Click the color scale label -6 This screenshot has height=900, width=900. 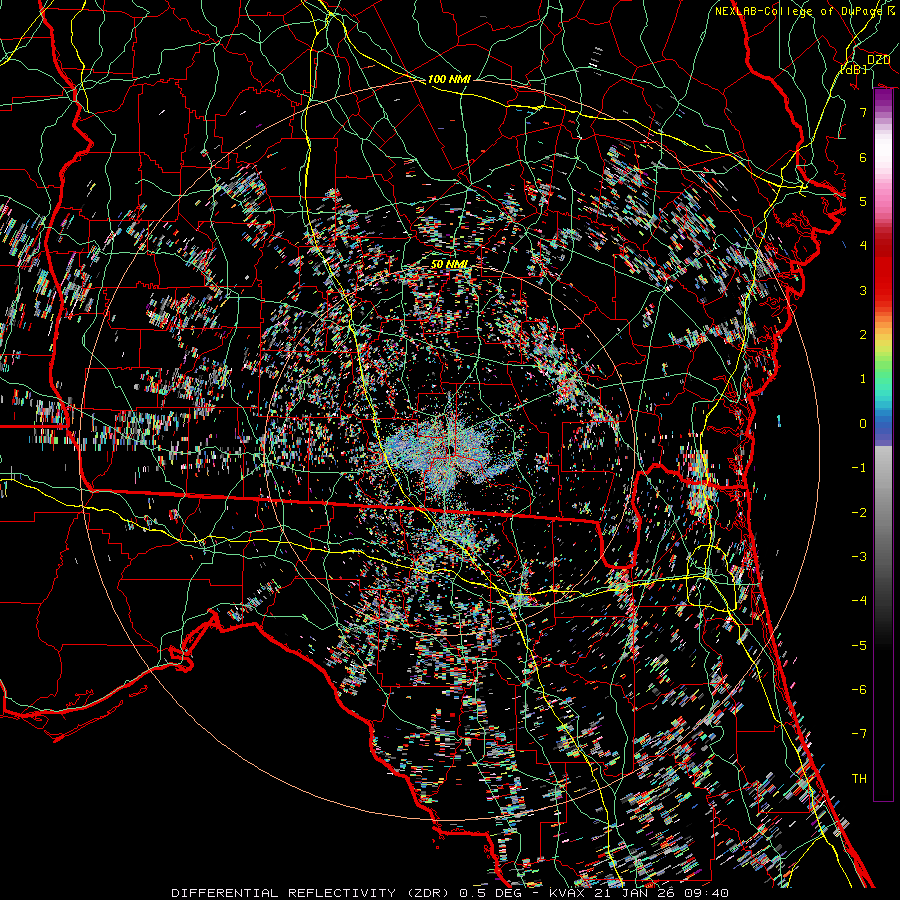[x=859, y=690]
